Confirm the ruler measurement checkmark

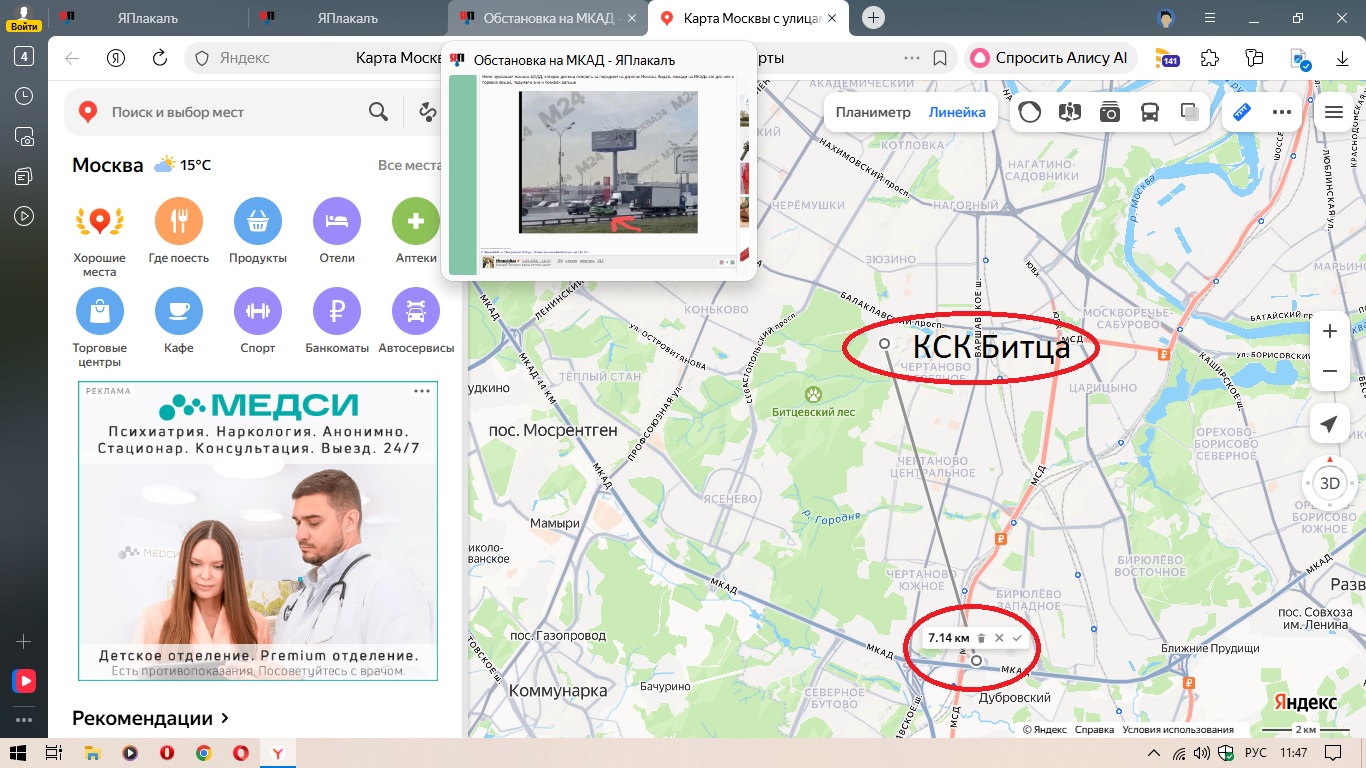1017,638
